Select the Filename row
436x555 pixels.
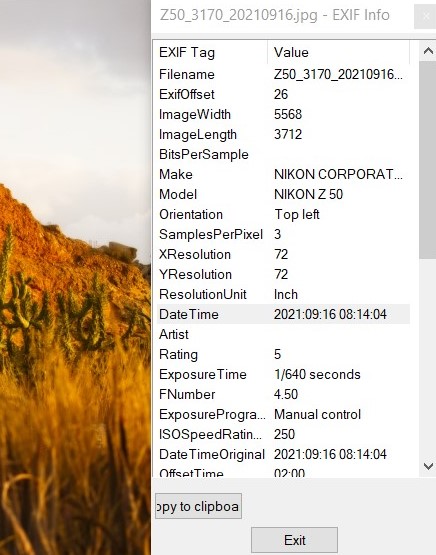tap(283, 74)
